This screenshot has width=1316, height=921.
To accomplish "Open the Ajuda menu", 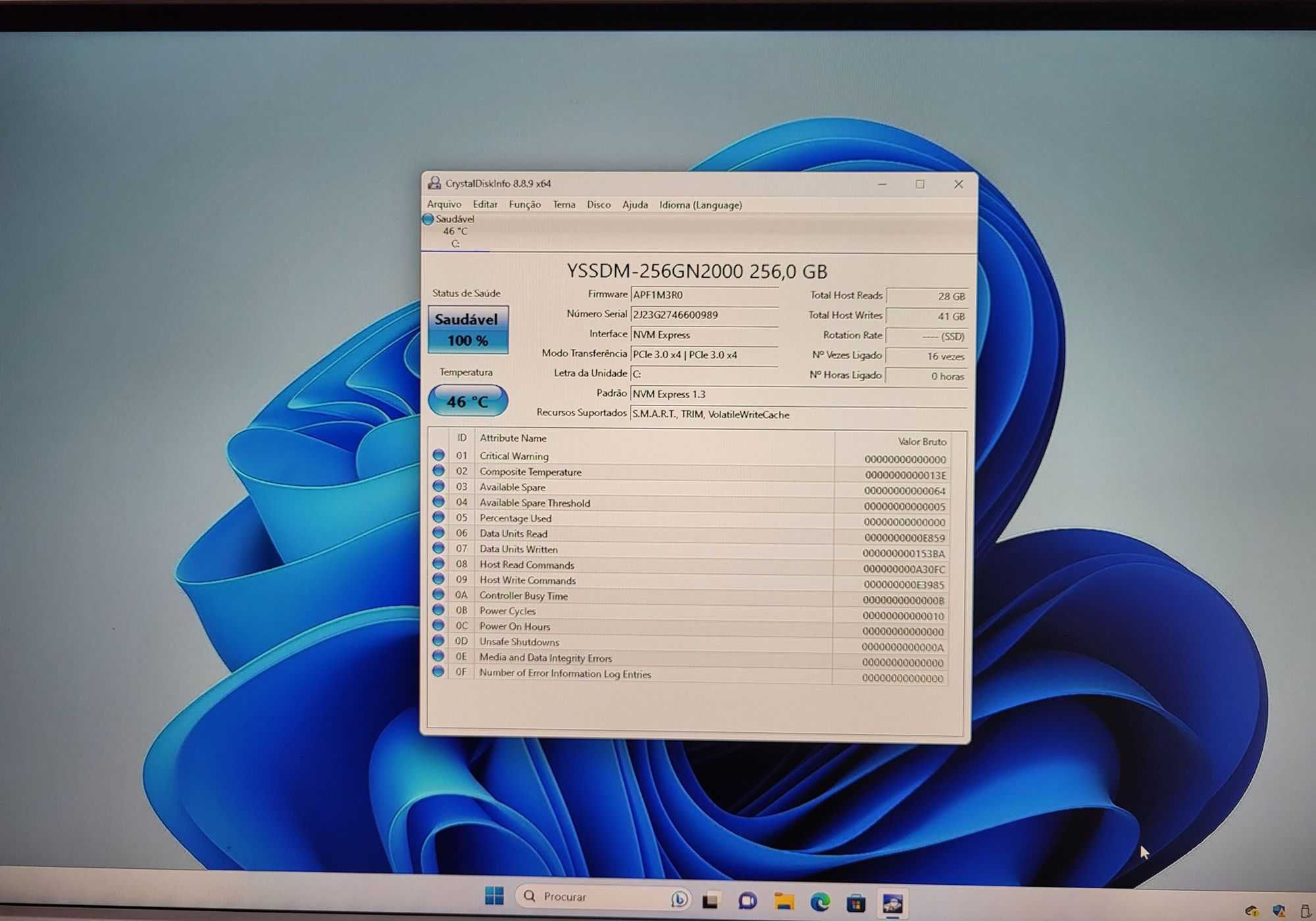I will coord(635,204).
